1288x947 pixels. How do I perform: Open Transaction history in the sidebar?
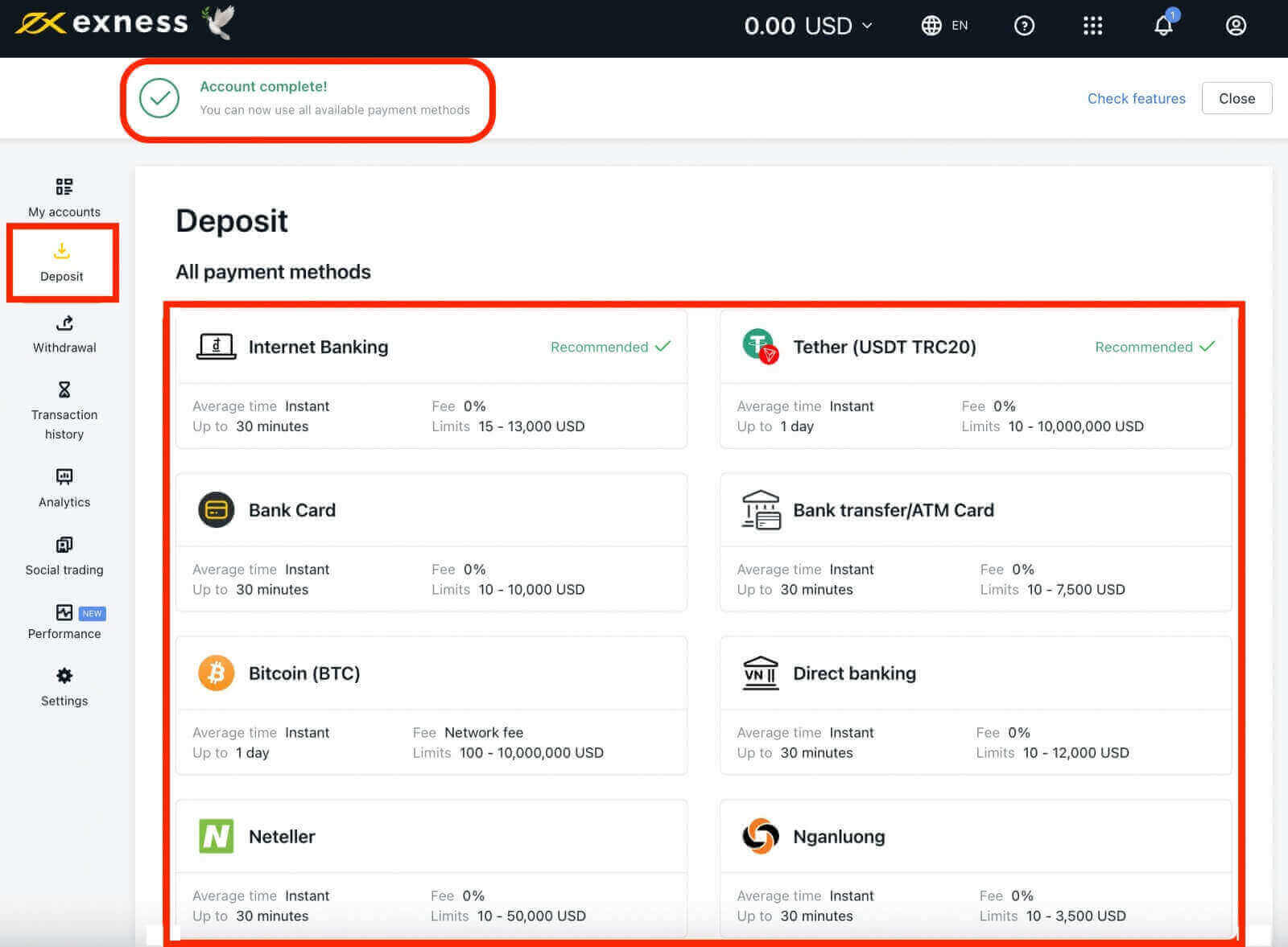pyautogui.click(x=64, y=411)
